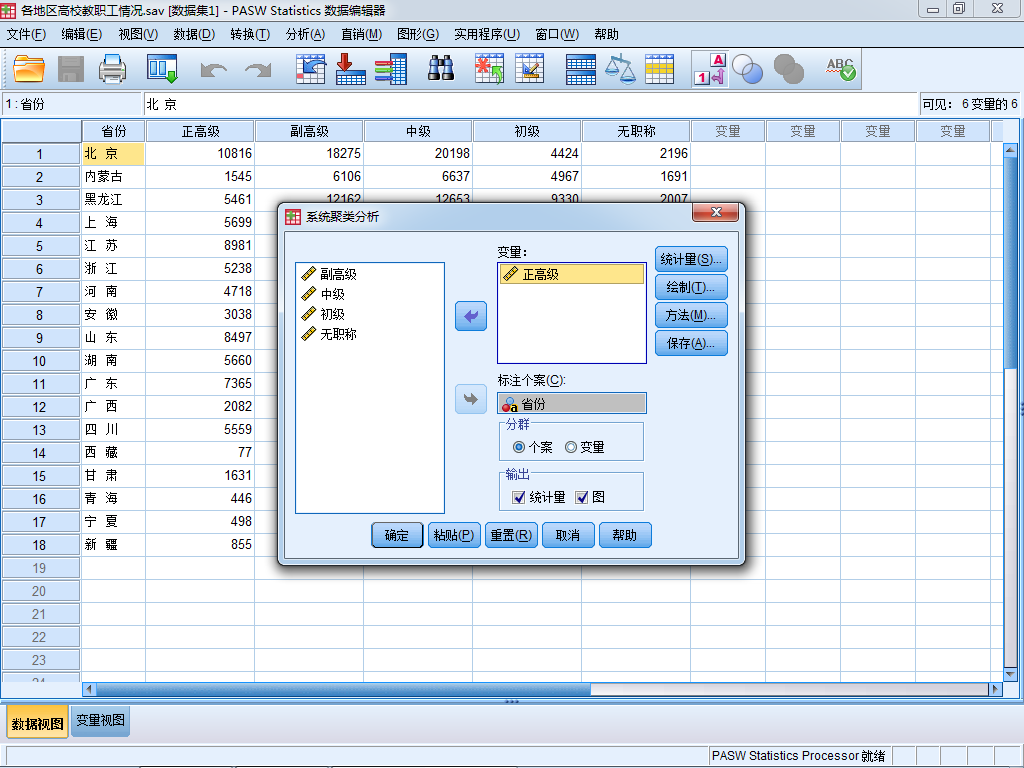Click 方法(M)... button
Screen dimensions: 1024x768
tap(691, 315)
